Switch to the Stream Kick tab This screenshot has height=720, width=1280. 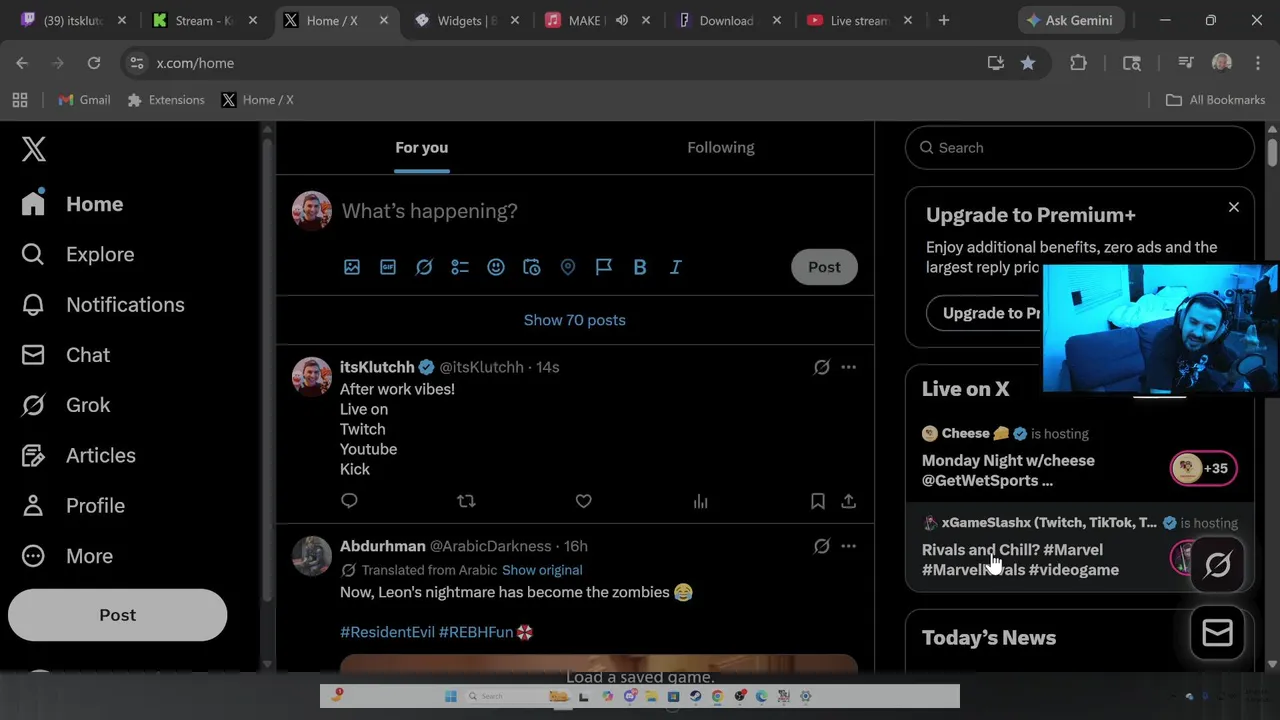pyautogui.click(x=204, y=20)
